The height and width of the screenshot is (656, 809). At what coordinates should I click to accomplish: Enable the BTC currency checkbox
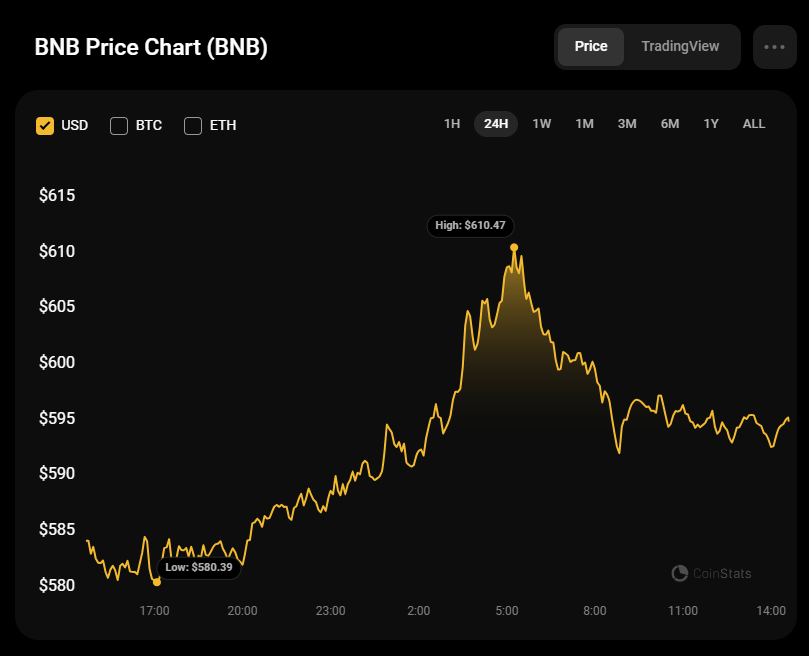[x=119, y=125]
